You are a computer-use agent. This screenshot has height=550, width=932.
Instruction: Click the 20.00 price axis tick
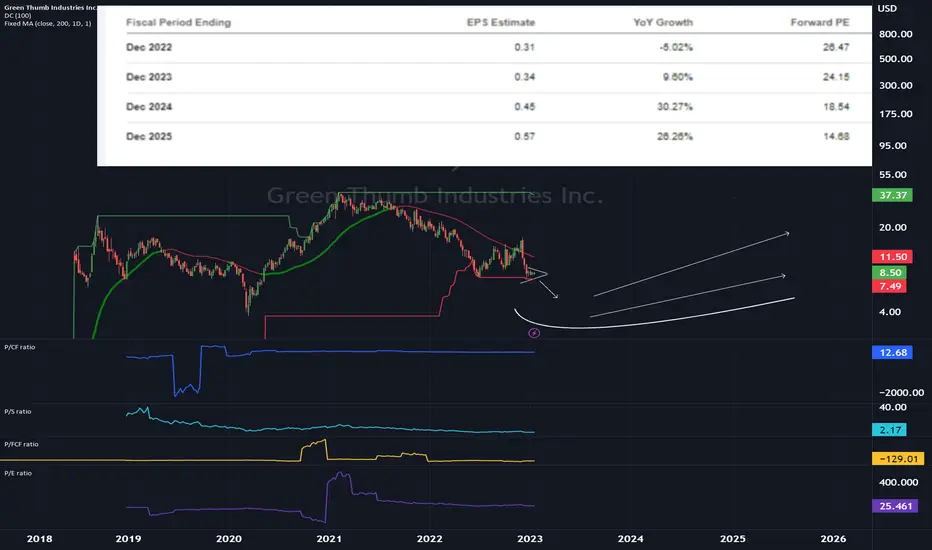click(892, 227)
